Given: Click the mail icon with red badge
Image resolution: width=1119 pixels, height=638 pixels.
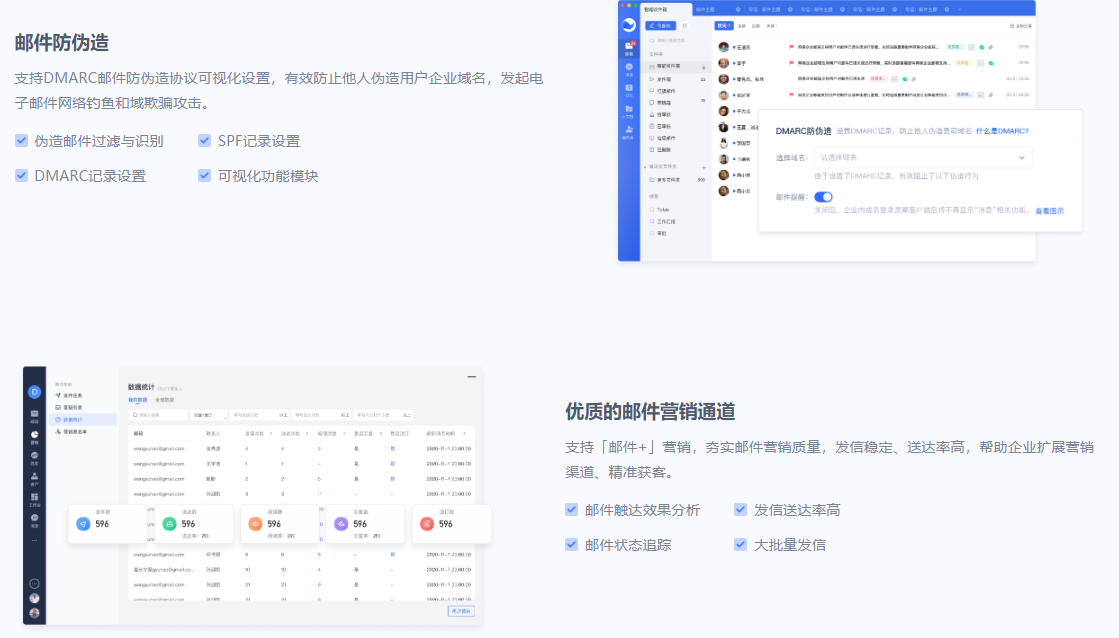Looking at the screenshot, I should [x=629, y=47].
